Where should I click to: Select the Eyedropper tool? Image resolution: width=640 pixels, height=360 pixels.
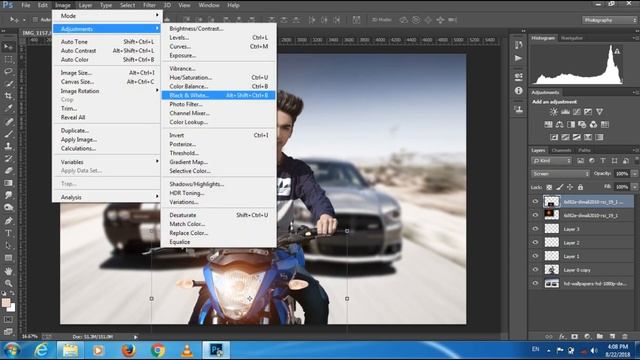(8, 109)
